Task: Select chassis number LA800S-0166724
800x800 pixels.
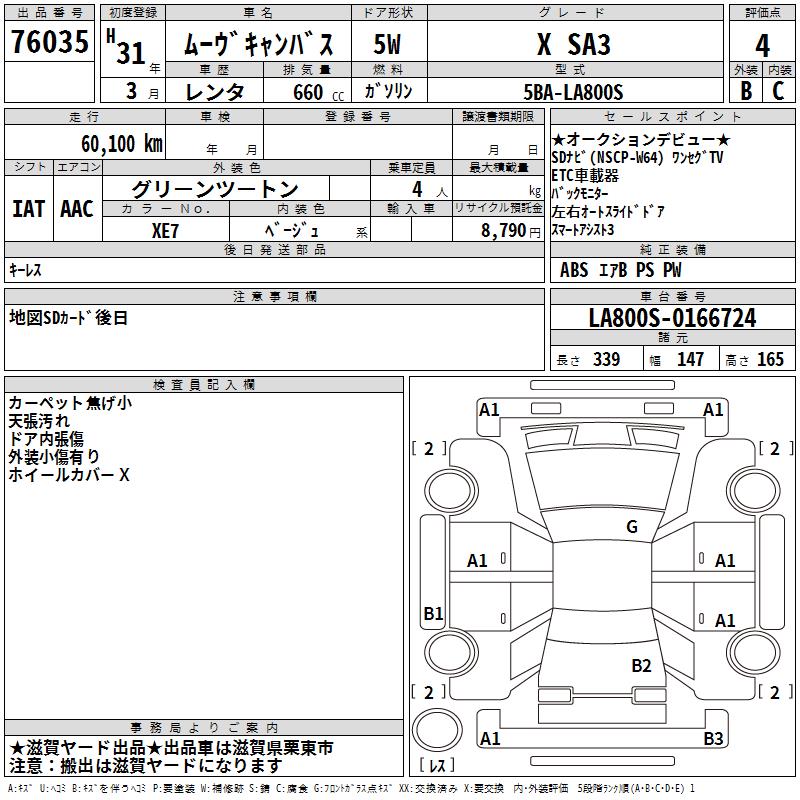Action: click(672, 318)
